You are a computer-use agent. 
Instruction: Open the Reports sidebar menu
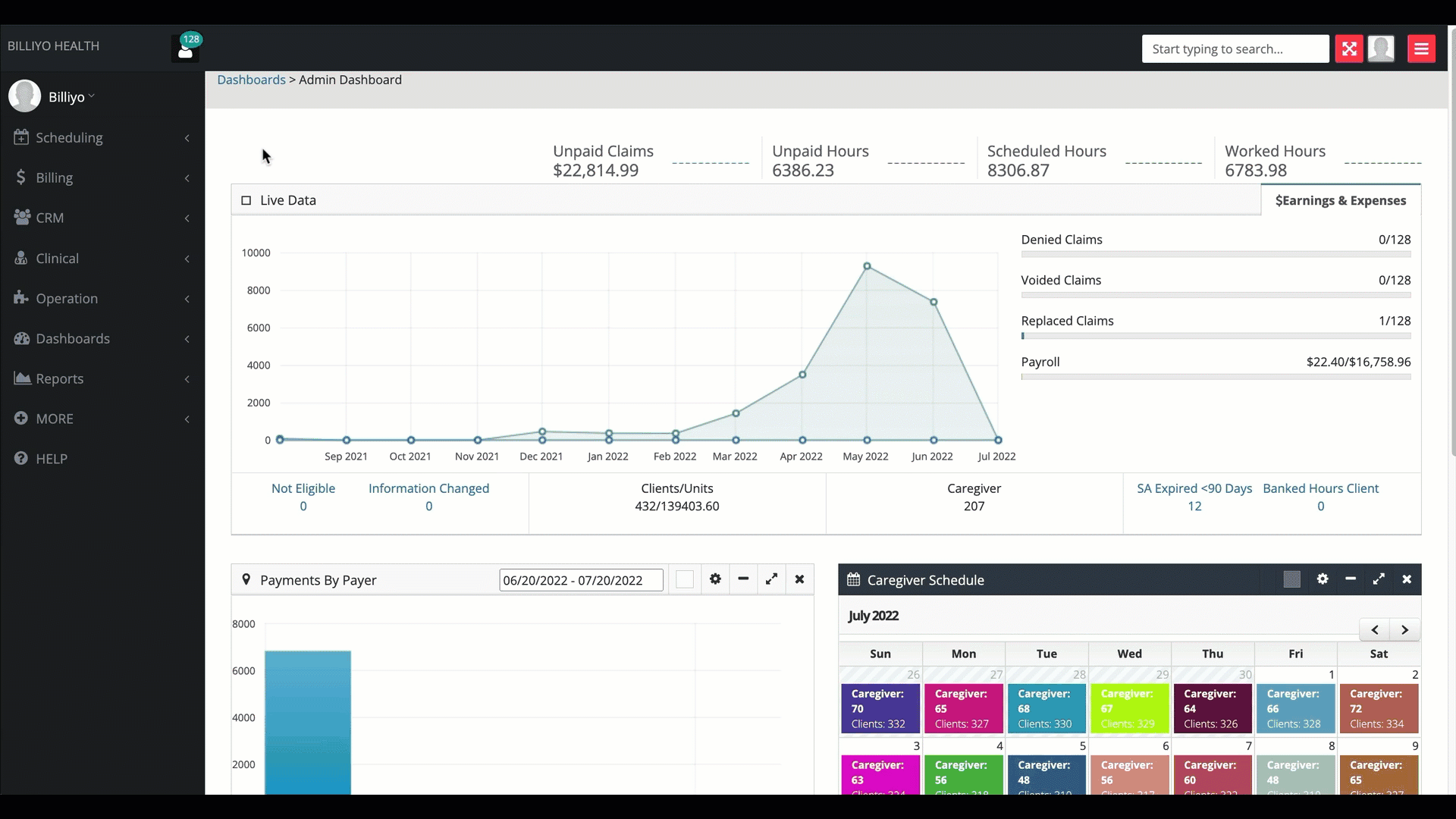click(60, 379)
